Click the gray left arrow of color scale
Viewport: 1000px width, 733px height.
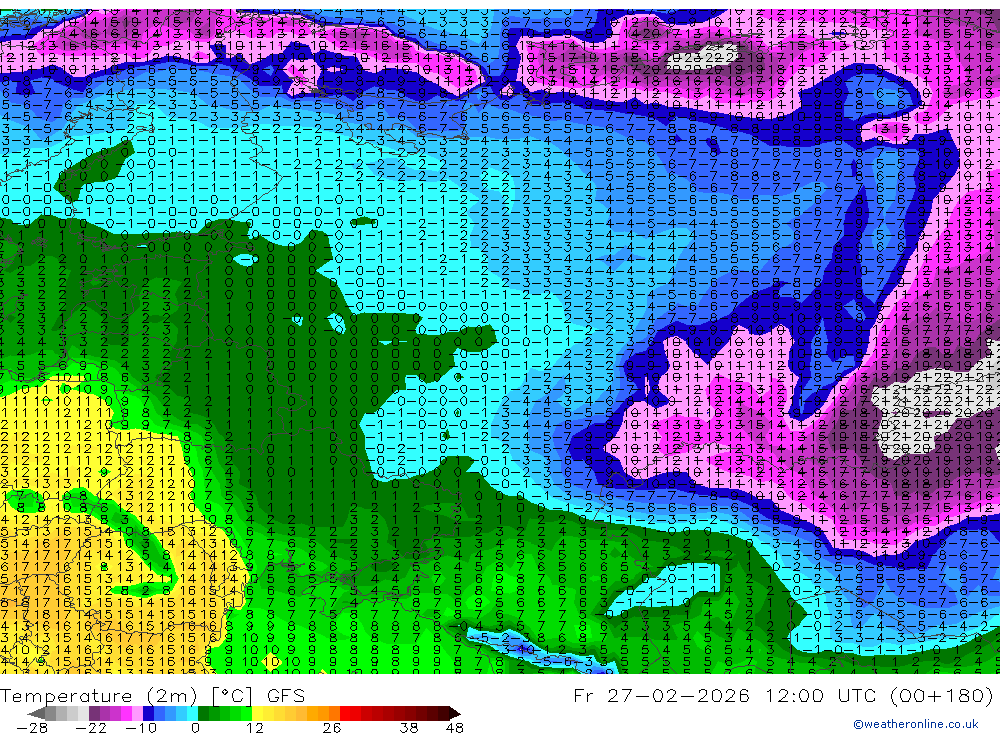click(36, 714)
